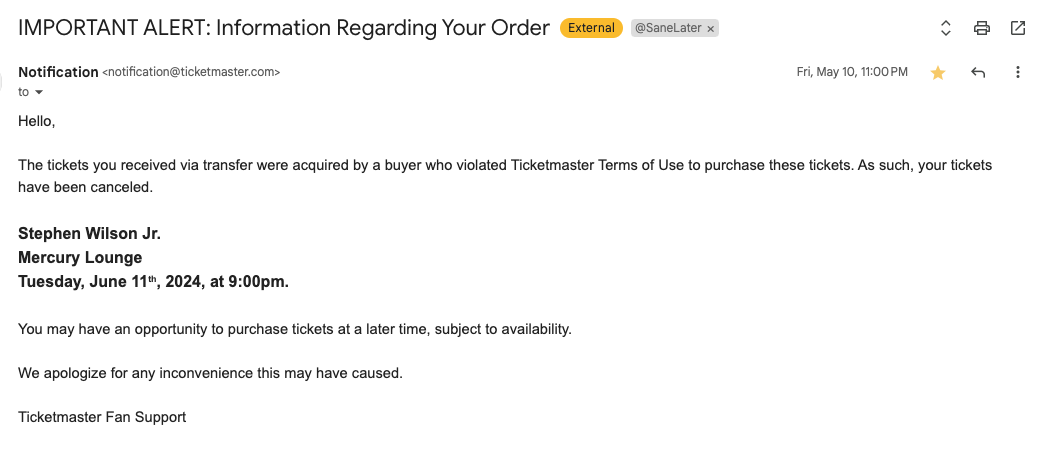Click the Fri, May 10 timestamp

(x=852, y=72)
